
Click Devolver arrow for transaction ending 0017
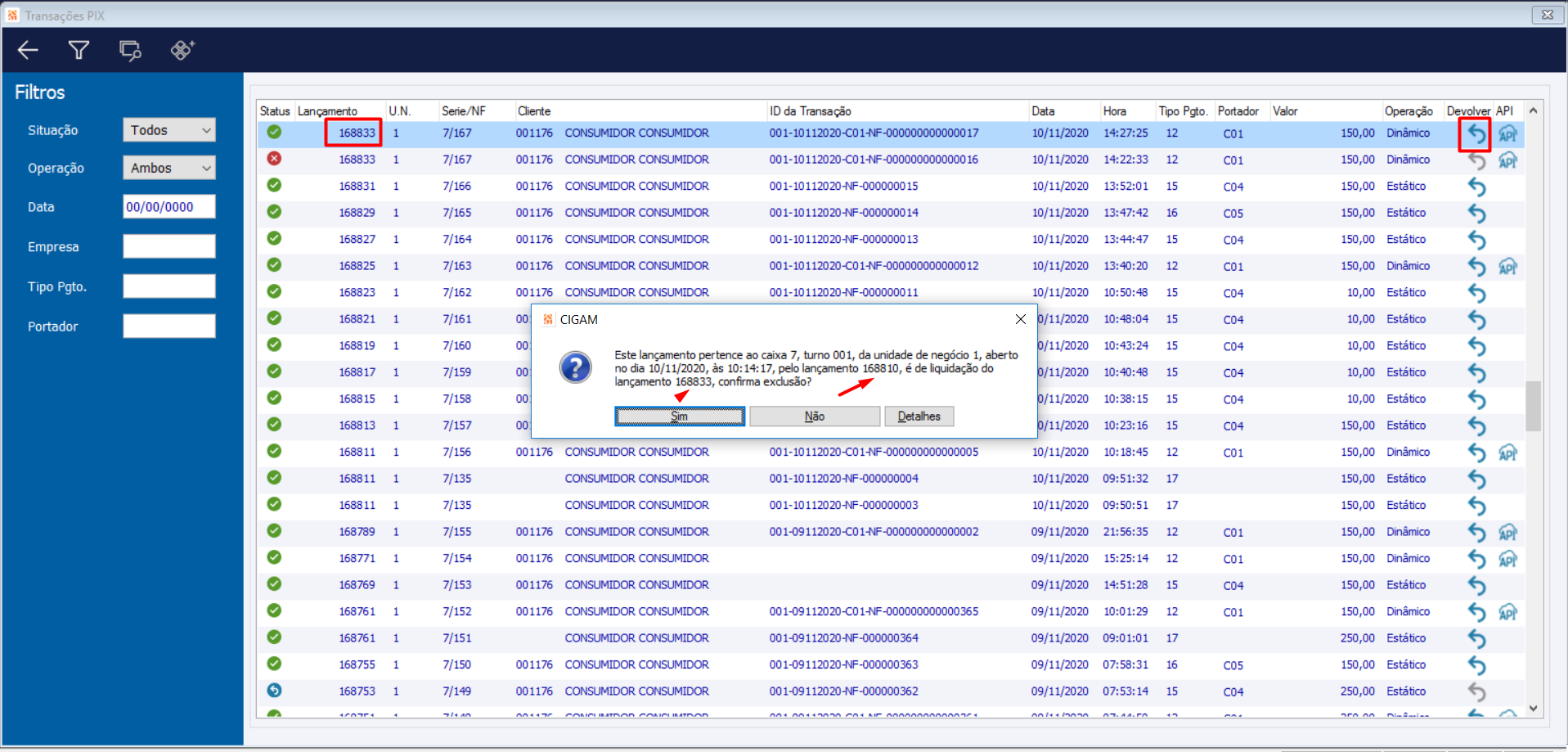pos(1476,133)
